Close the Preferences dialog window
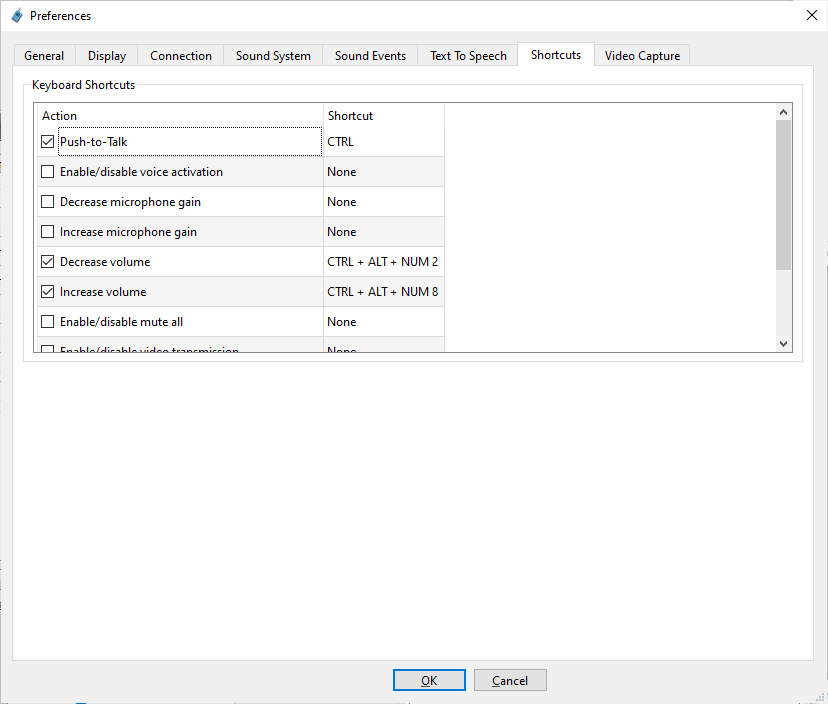828x704 pixels. (x=810, y=15)
